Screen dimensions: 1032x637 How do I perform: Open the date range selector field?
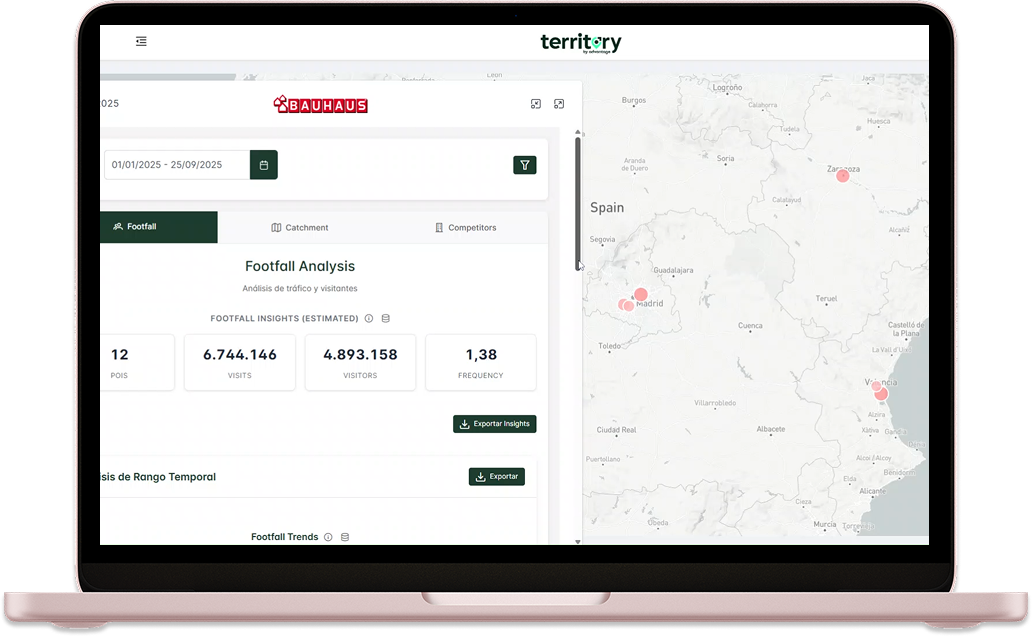click(175, 165)
